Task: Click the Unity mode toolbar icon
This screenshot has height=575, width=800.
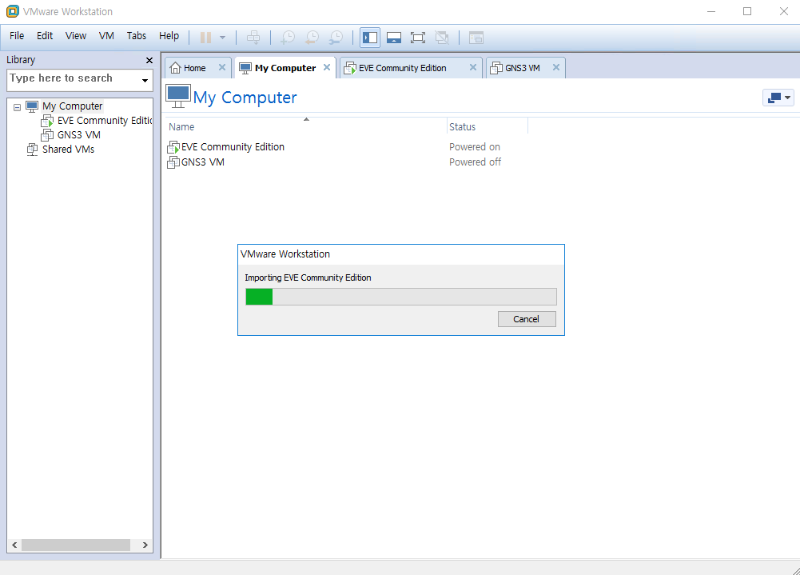Action: click(x=442, y=37)
